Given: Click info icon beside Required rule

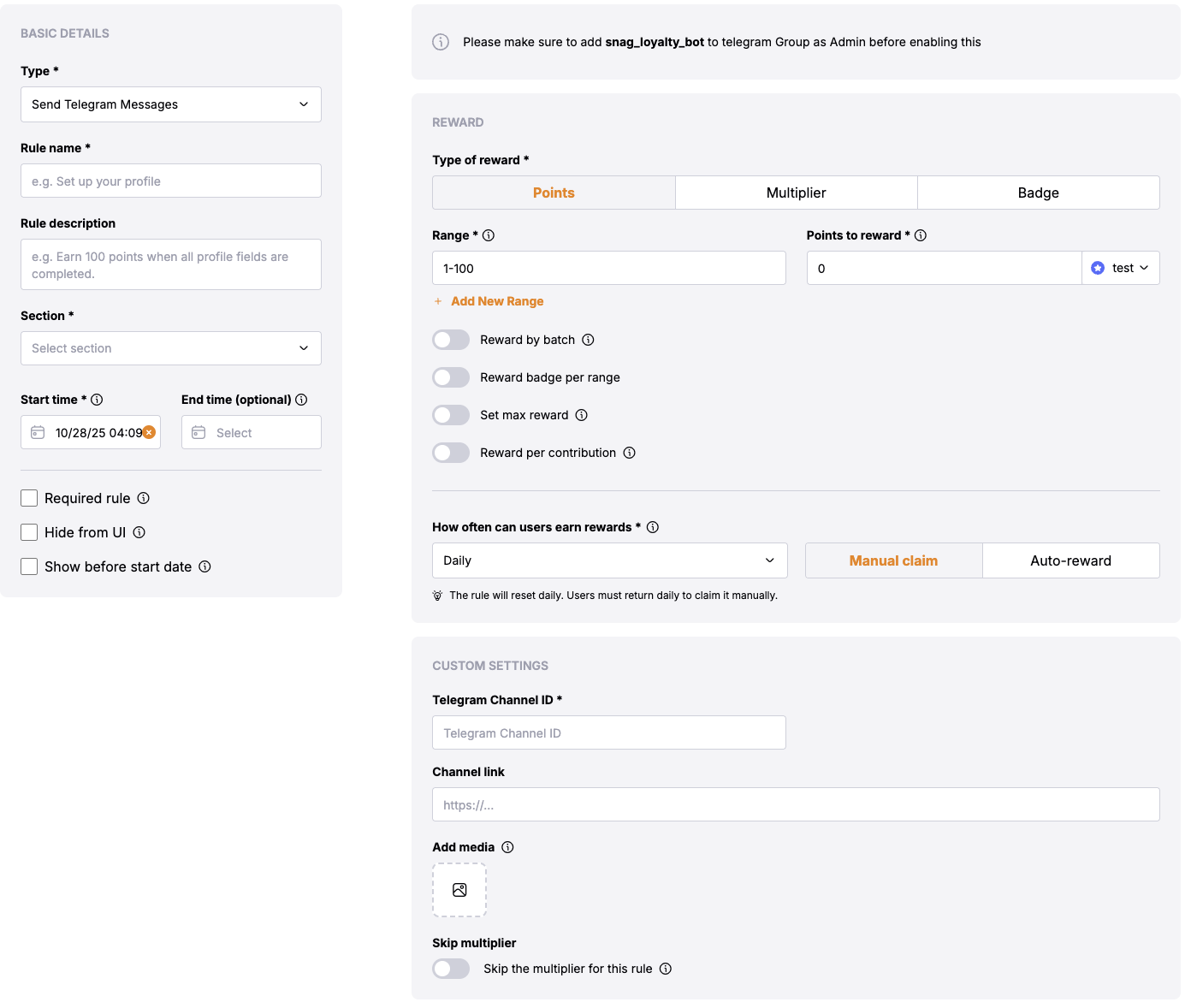Looking at the screenshot, I should (x=144, y=498).
